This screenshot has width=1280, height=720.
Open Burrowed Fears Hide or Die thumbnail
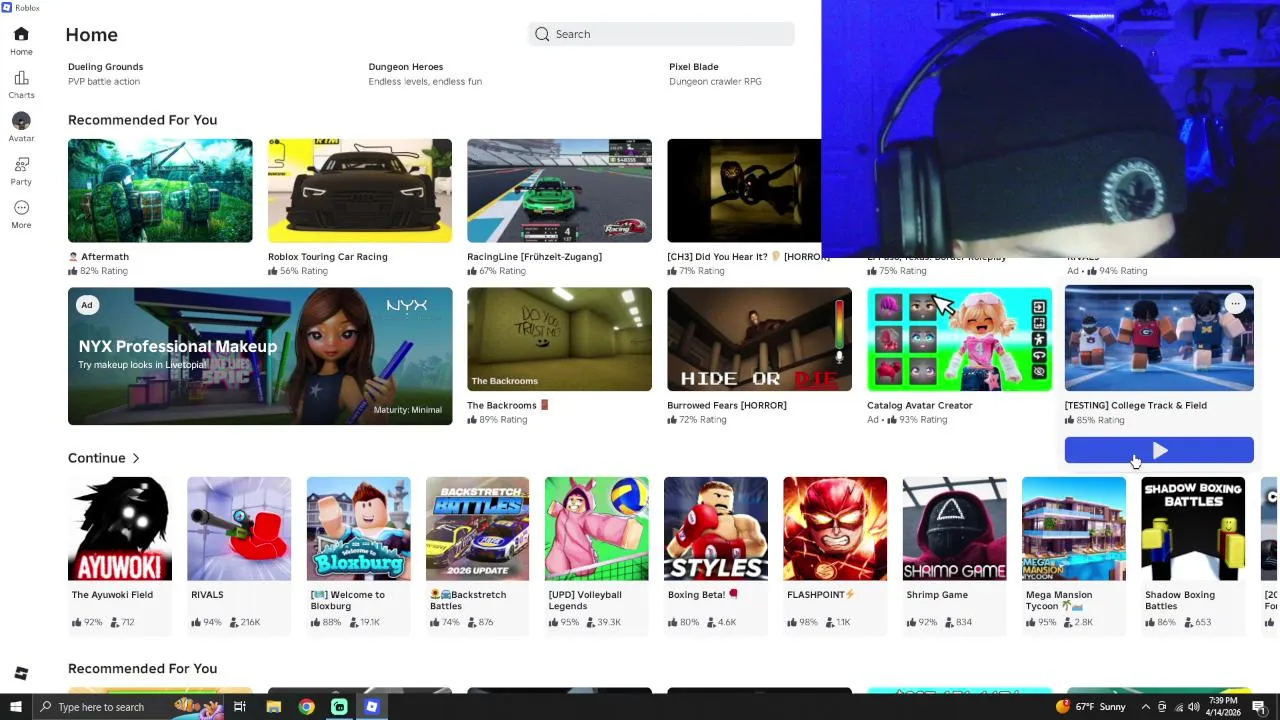(759, 339)
